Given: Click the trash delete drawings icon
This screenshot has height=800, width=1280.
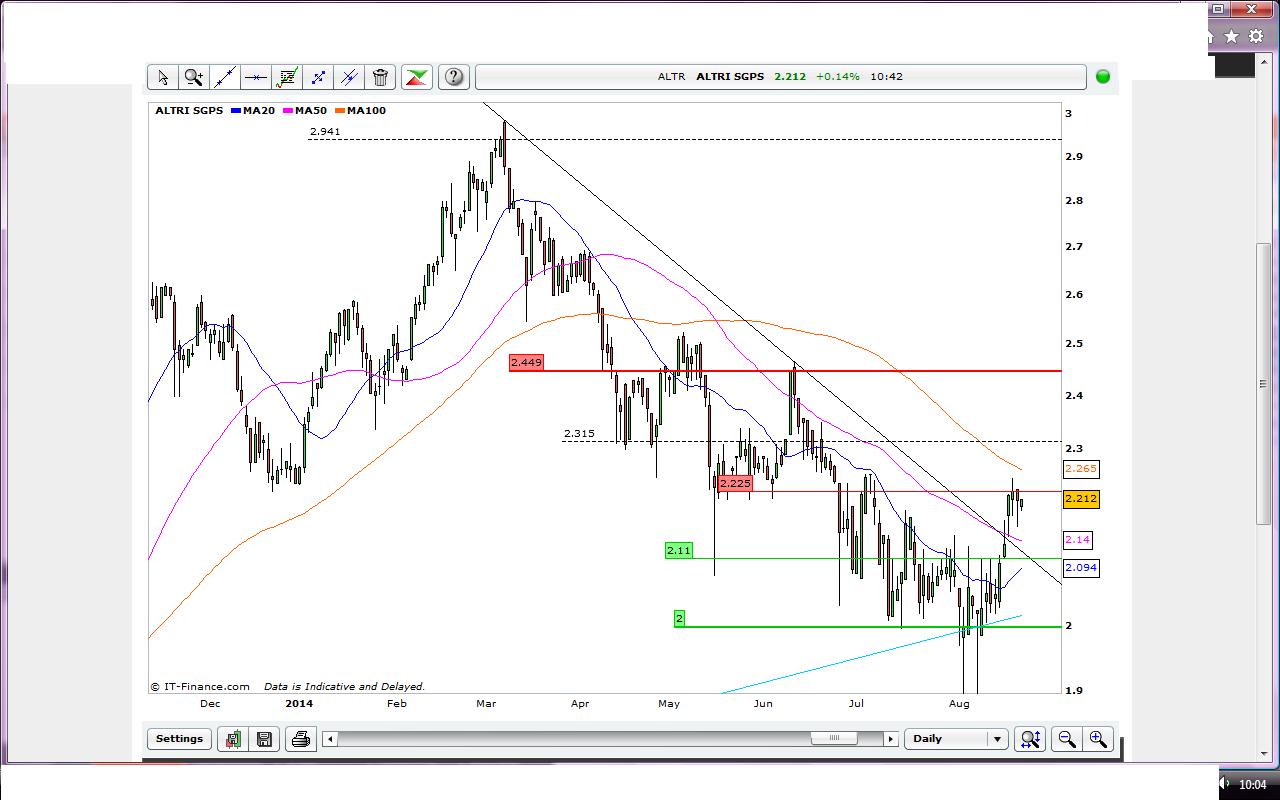Looking at the screenshot, I should [380, 77].
